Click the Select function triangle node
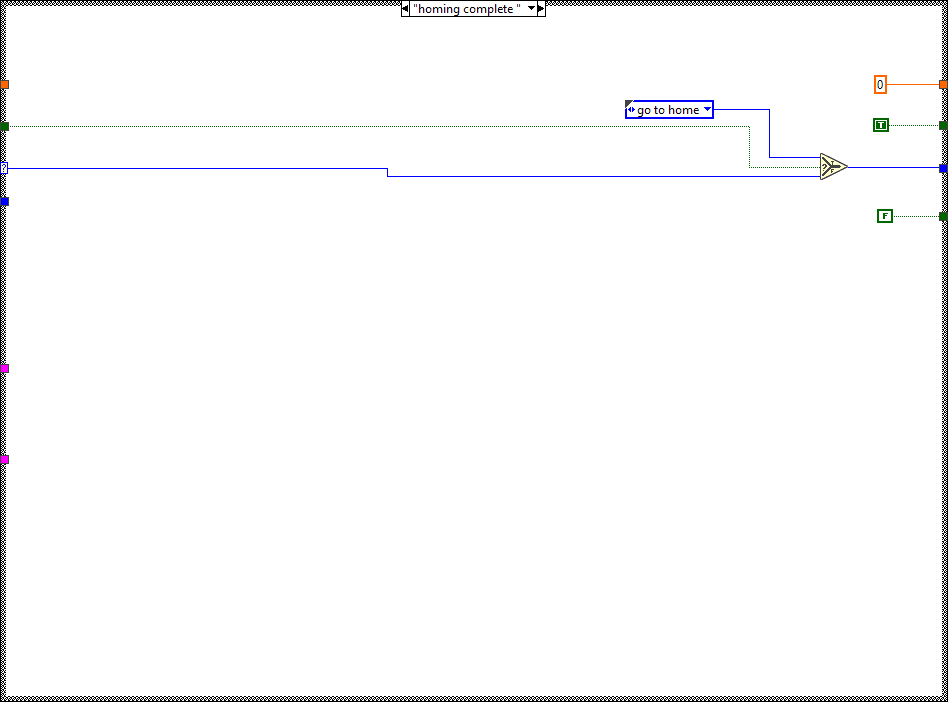The image size is (948, 702). tap(832, 167)
